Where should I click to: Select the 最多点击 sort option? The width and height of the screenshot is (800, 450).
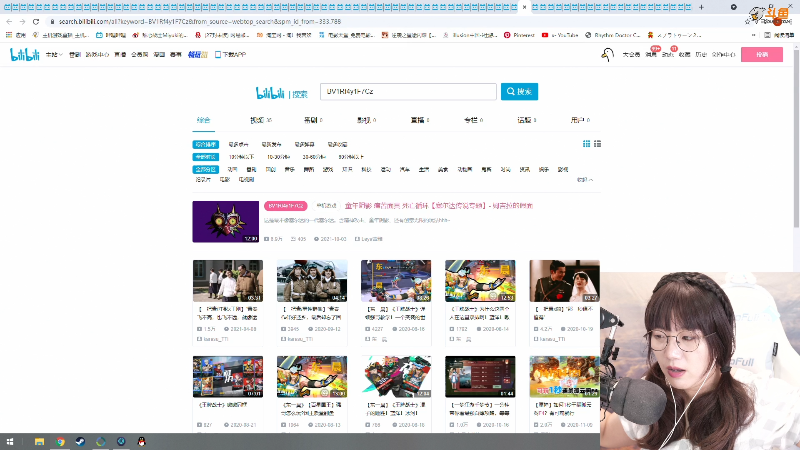238,144
